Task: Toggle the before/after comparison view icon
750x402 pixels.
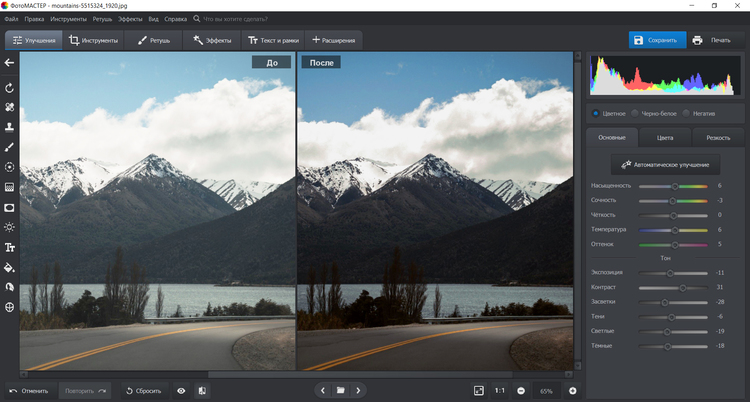Action: (203, 390)
